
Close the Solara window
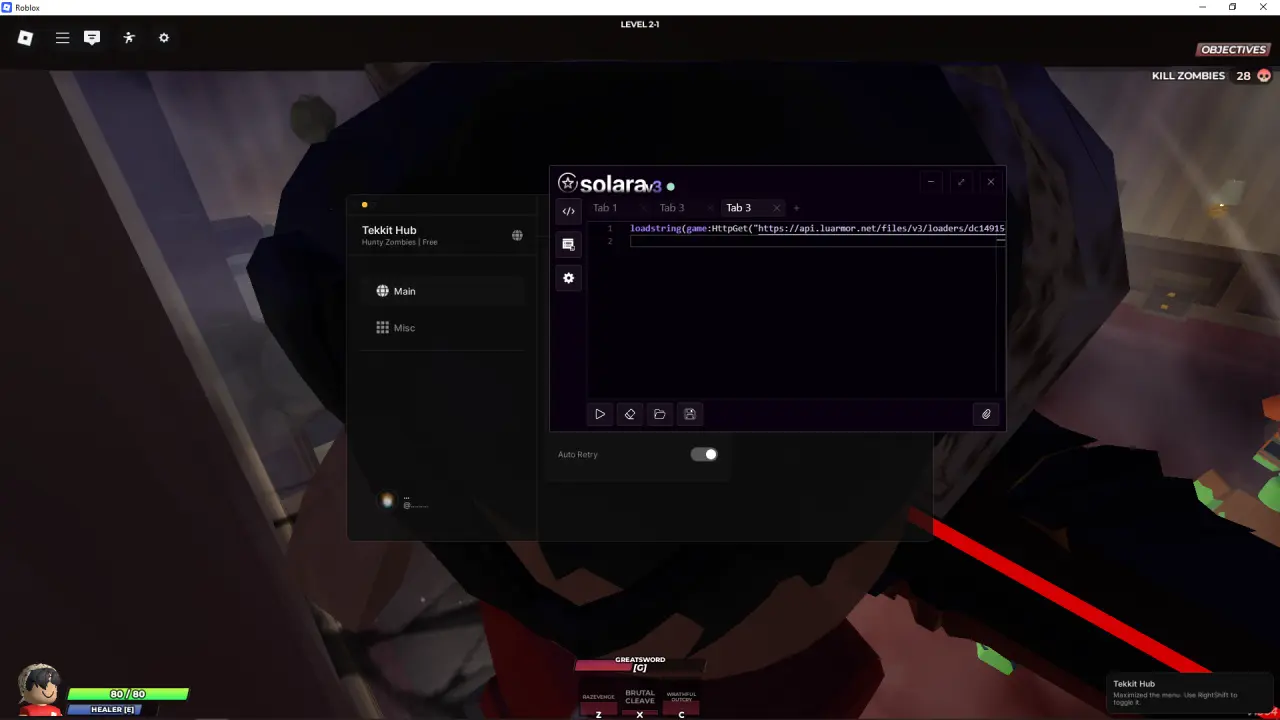[991, 182]
